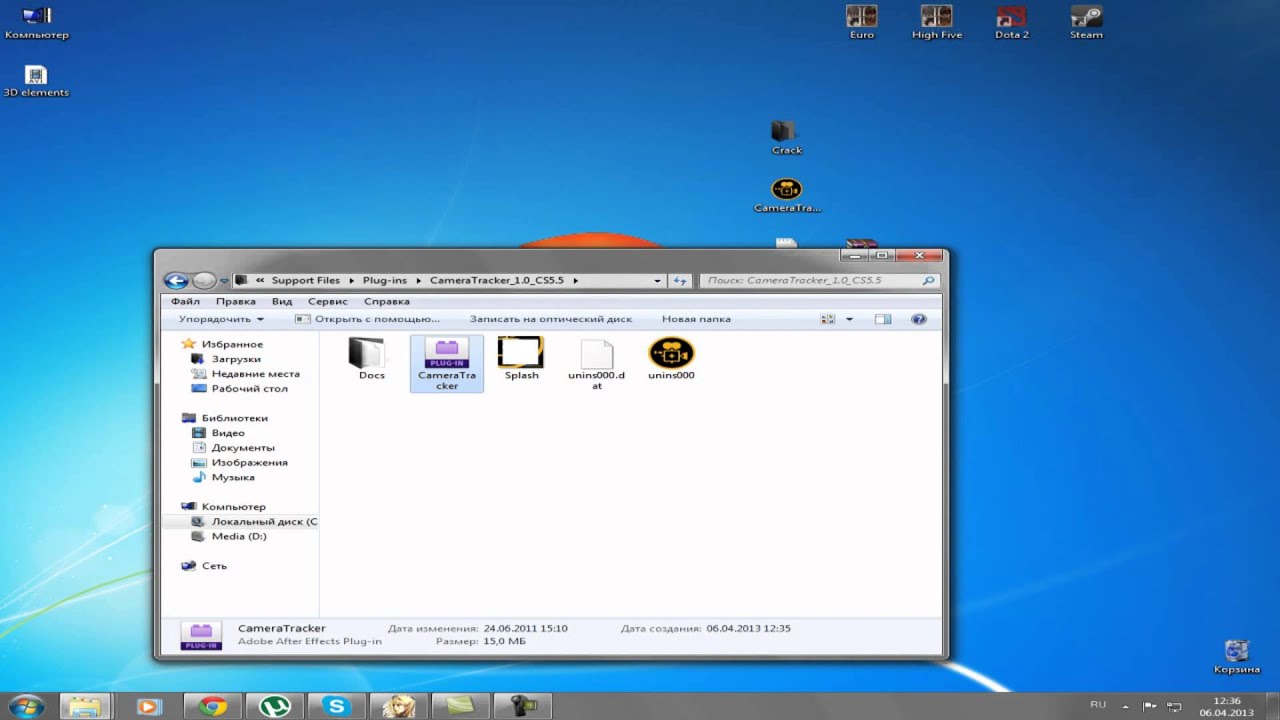Click Support Files in the breadcrumb path
Screen dimensions: 1280x720
306,281
